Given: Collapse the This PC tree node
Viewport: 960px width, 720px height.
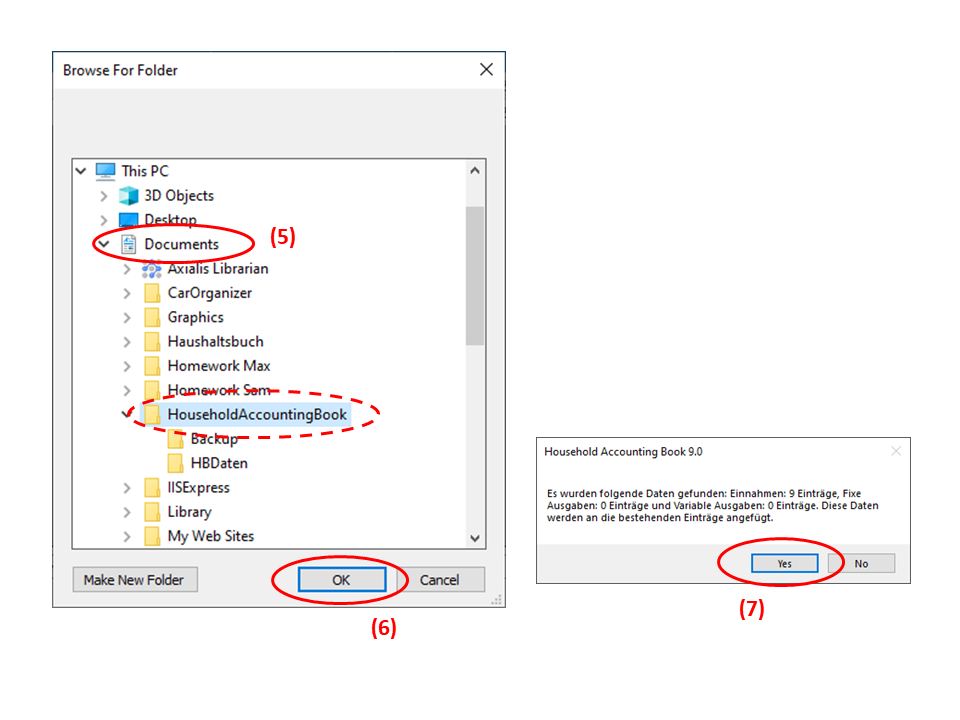Looking at the screenshot, I should pos(81,171).
